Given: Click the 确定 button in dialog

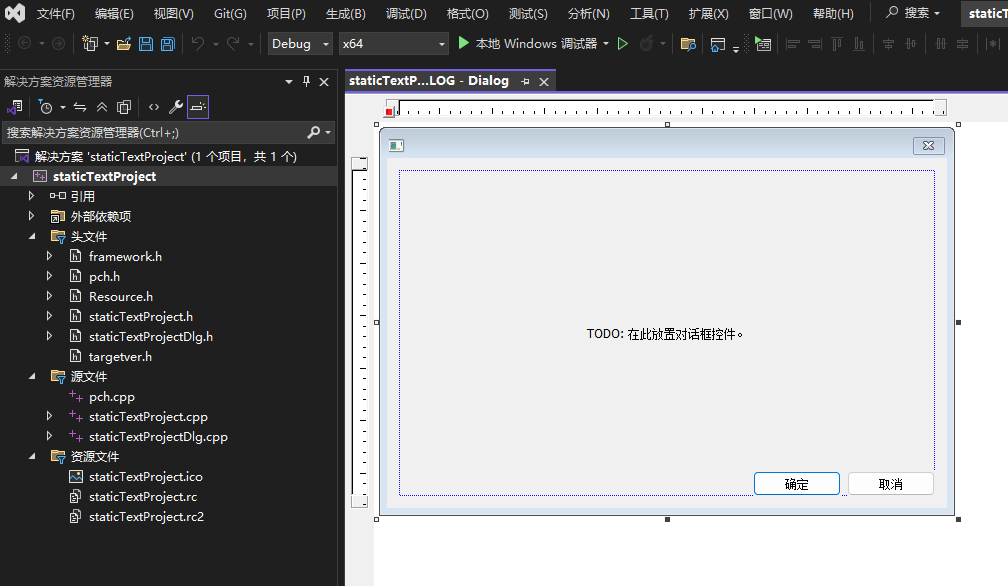Looking at the screenshot, I should pyautogui.click(x=796, y=484).
